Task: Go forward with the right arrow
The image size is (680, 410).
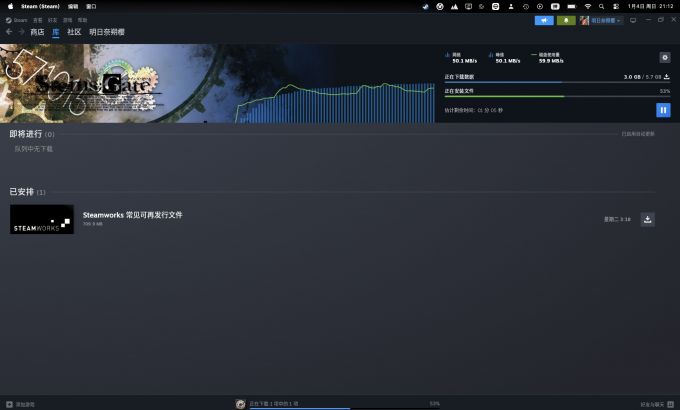Action: [x=21, y=32]
